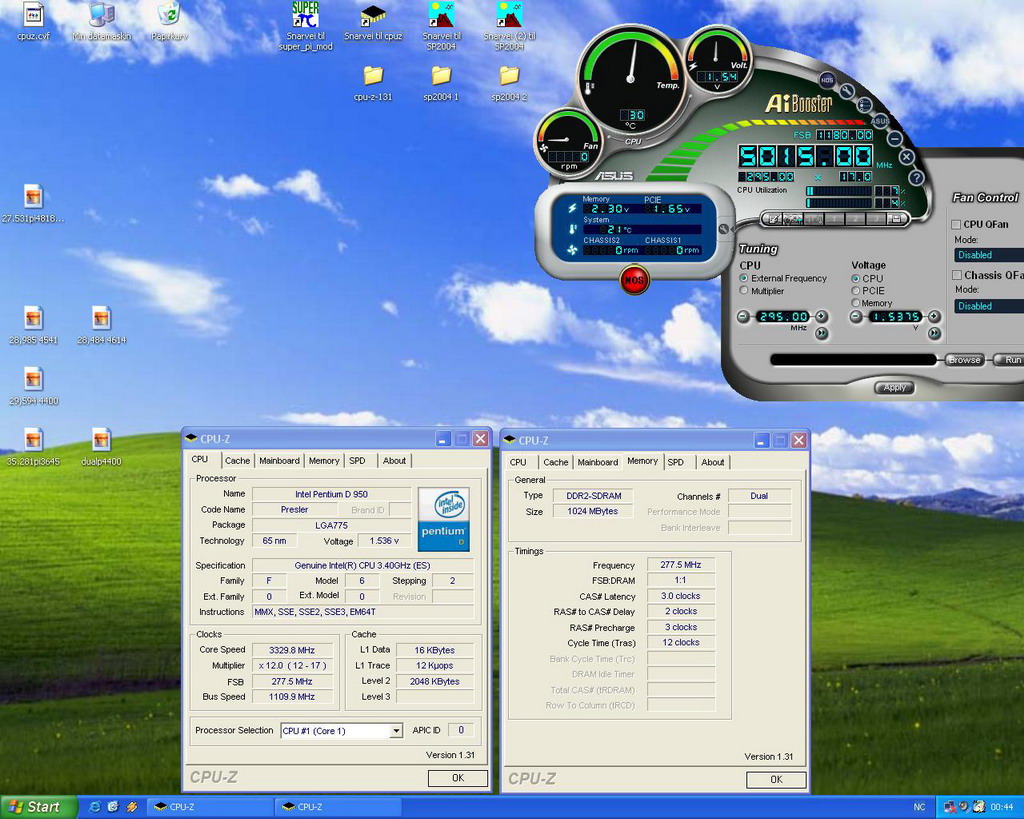Increase CPU voltage with plus button
The image size is (1024, 819).
pyautogui.click(x=935, y=317)
